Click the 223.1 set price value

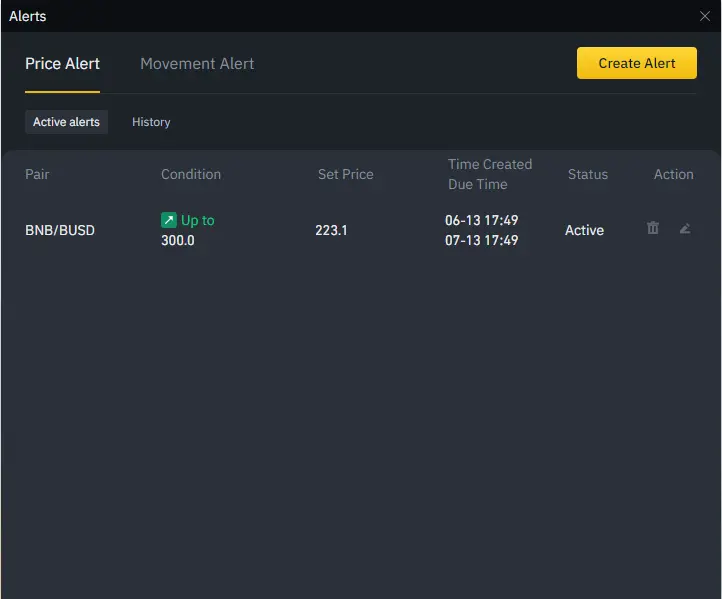331,230
